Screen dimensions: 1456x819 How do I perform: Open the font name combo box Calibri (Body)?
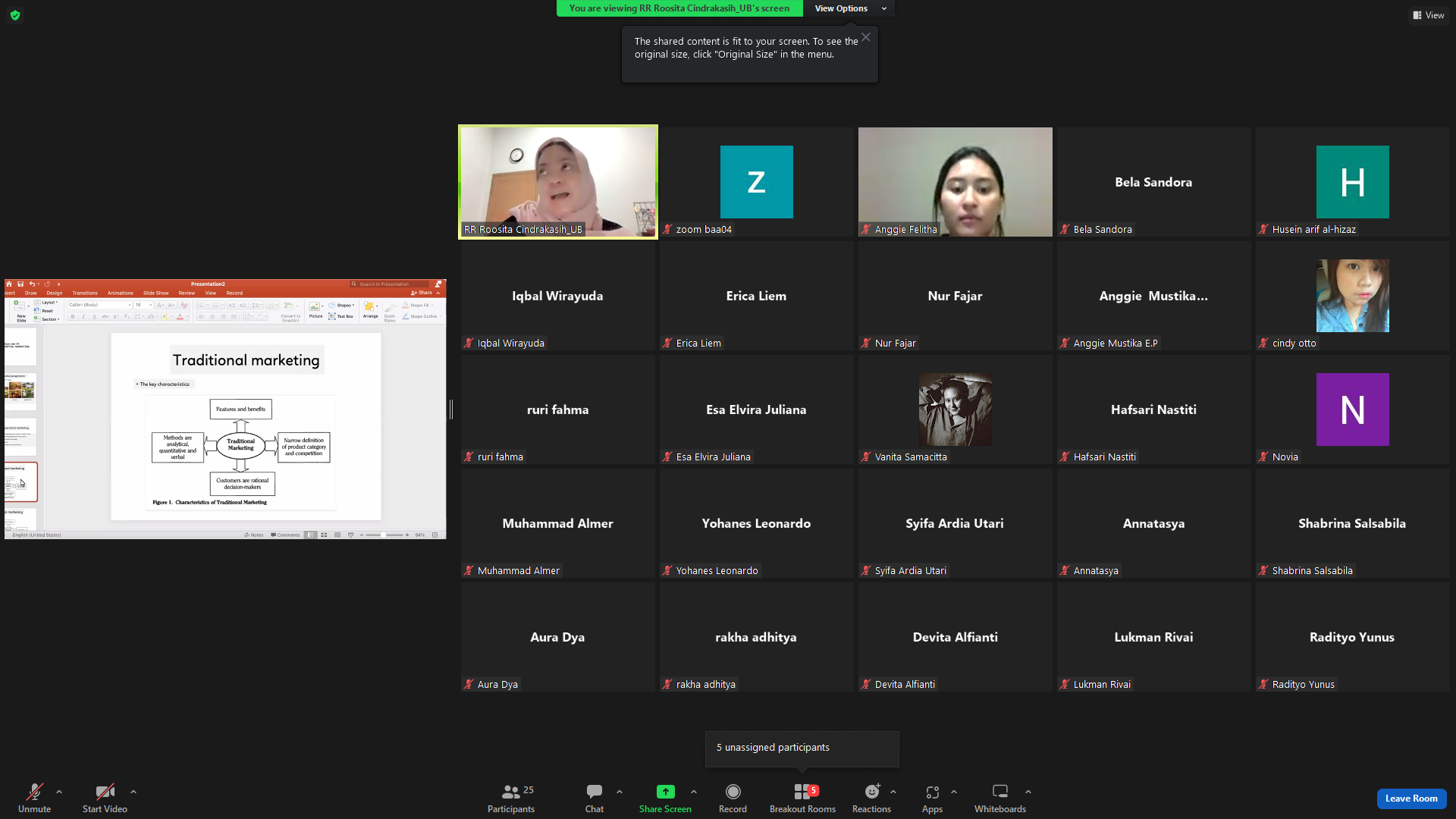coord(100,305)
